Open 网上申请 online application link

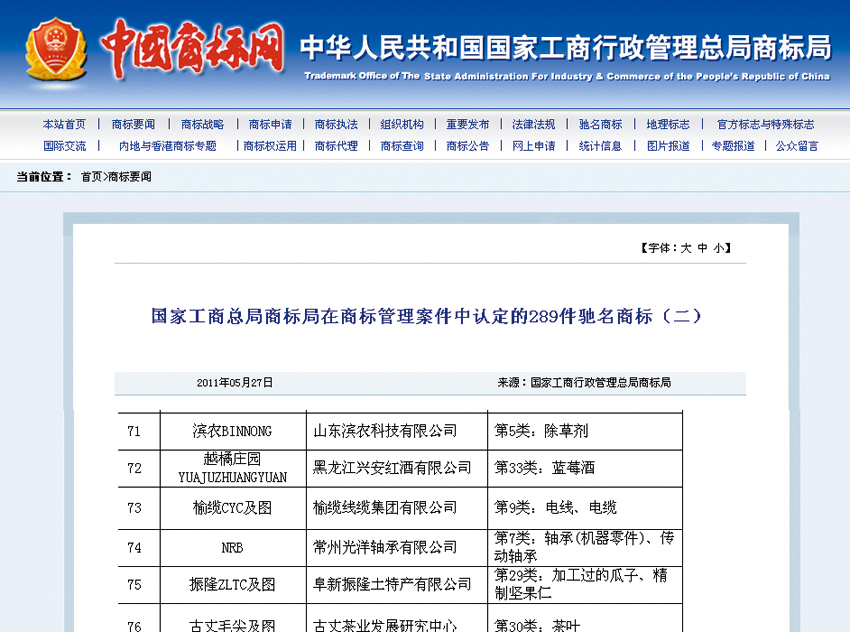(x=533, y=146)
